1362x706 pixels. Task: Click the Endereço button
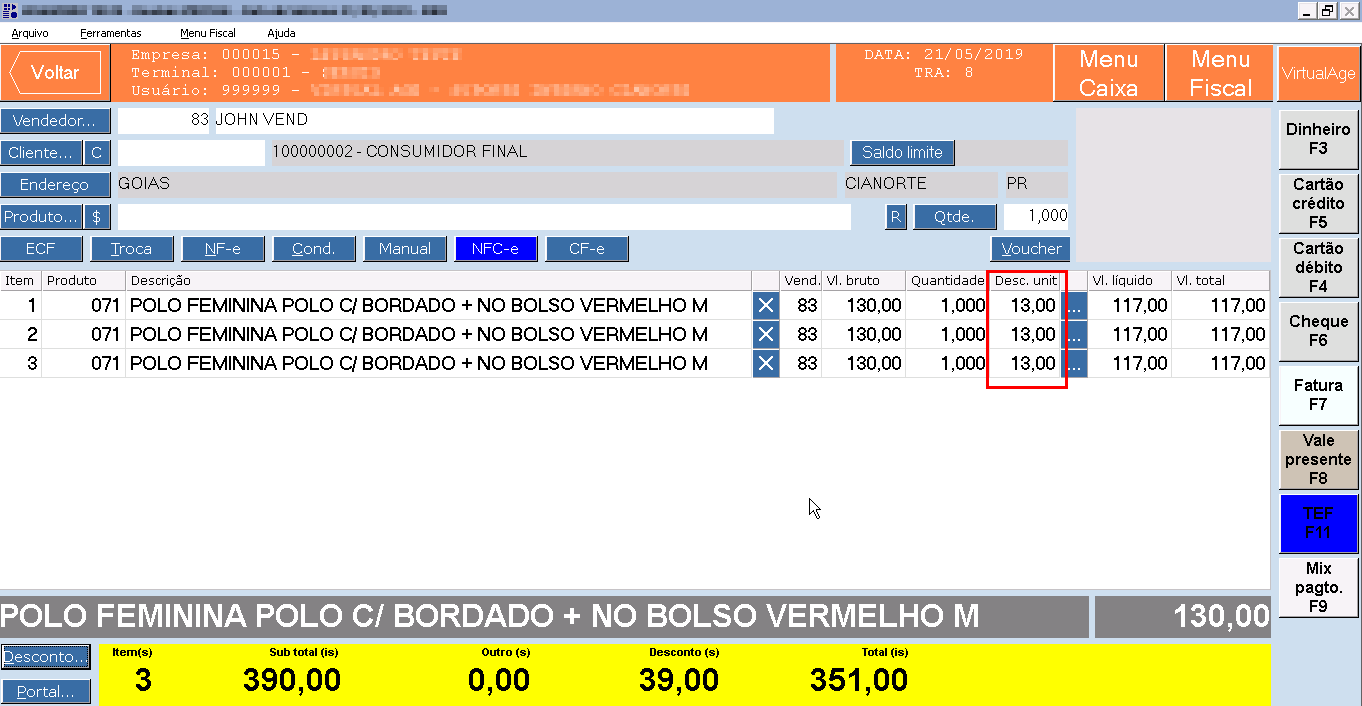pyautogui.click(x=55, y=185)
